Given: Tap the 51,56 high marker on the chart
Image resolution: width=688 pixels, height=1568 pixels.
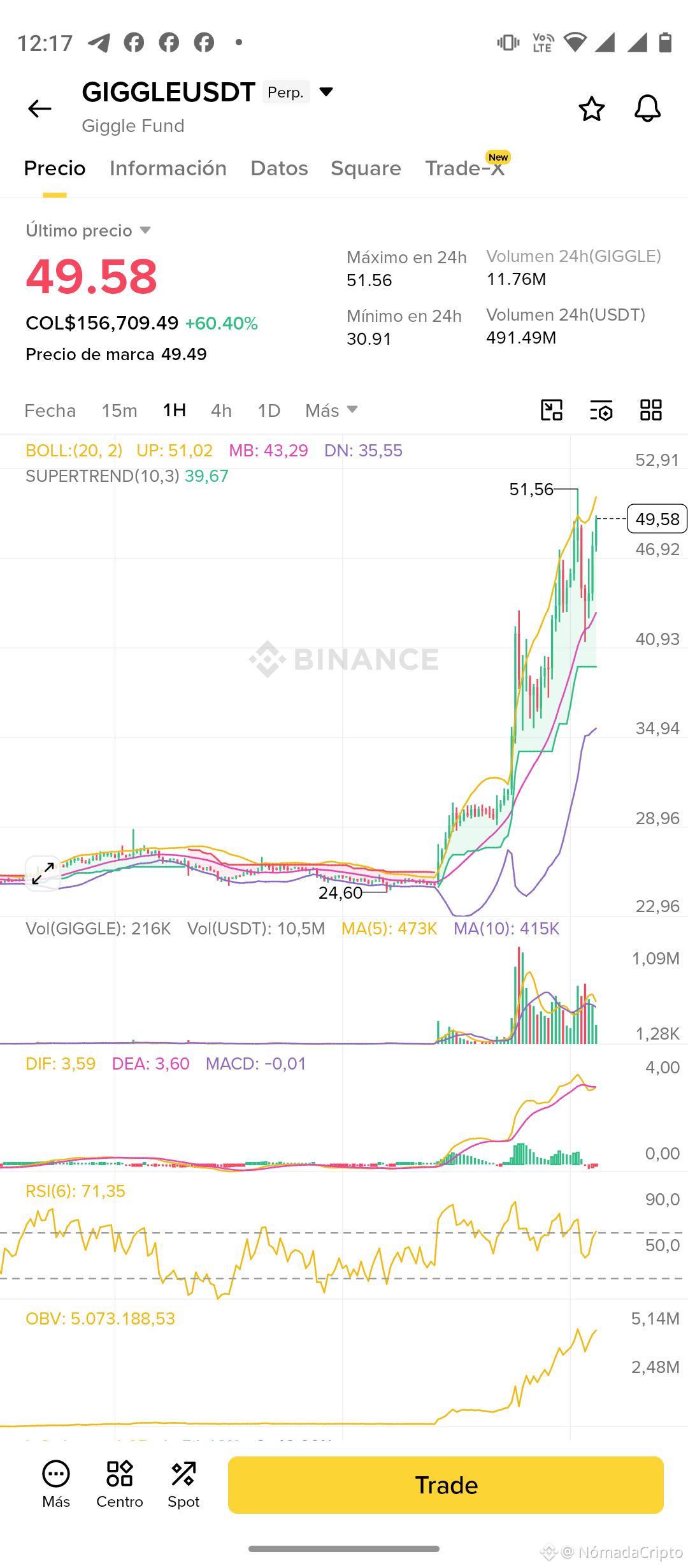Looking at the screenshot, I should (x=531, y=490).
